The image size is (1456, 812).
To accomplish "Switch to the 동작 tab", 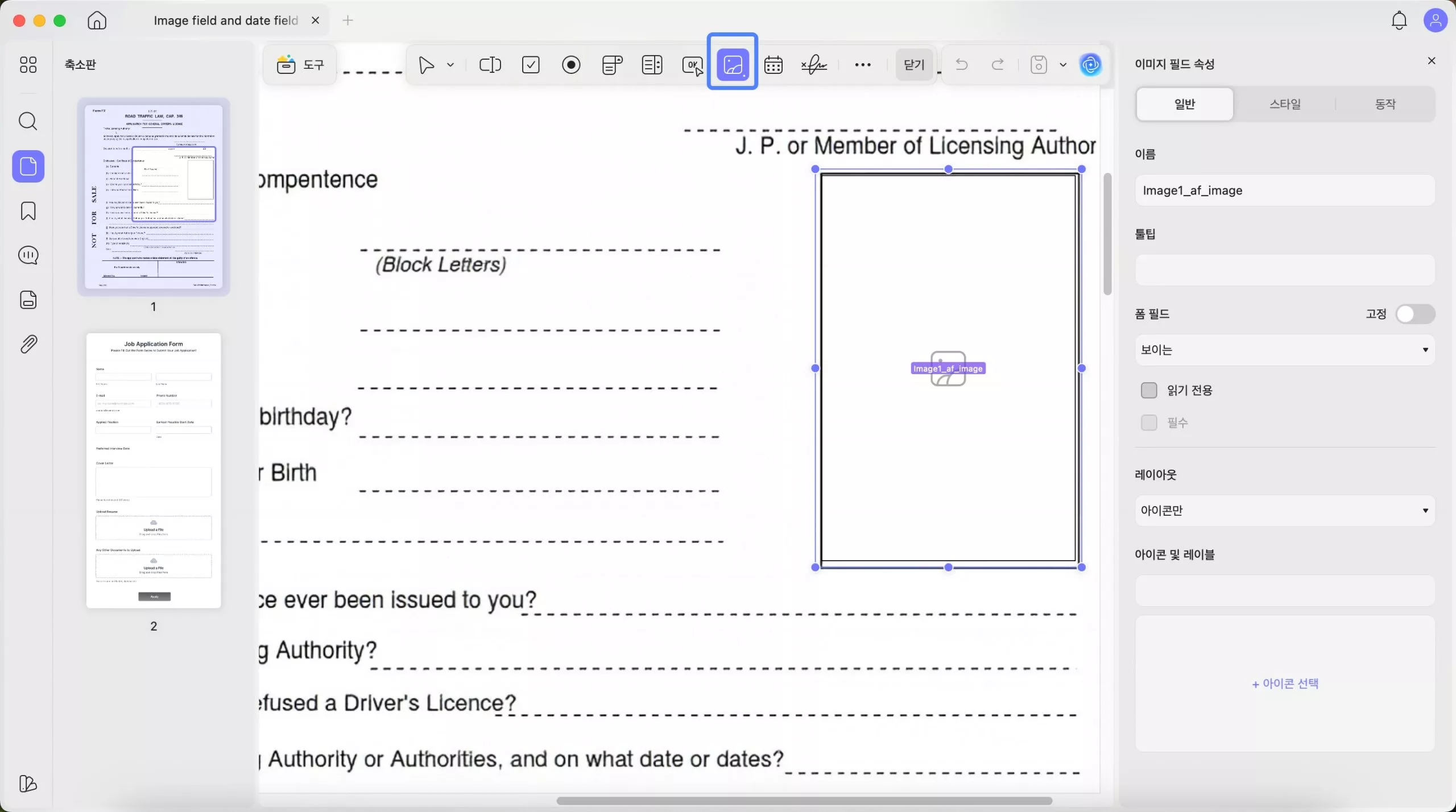I will pos(1385,104).
